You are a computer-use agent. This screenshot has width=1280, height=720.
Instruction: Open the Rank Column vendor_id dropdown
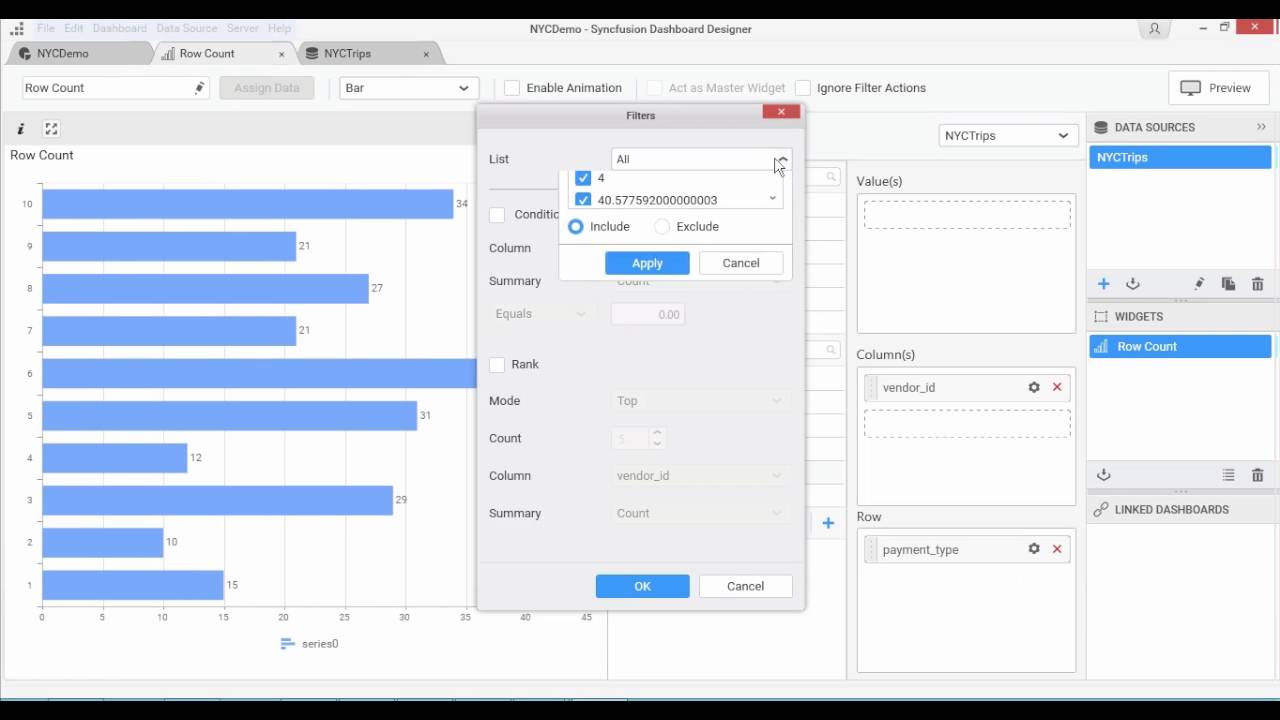(700, 476)
